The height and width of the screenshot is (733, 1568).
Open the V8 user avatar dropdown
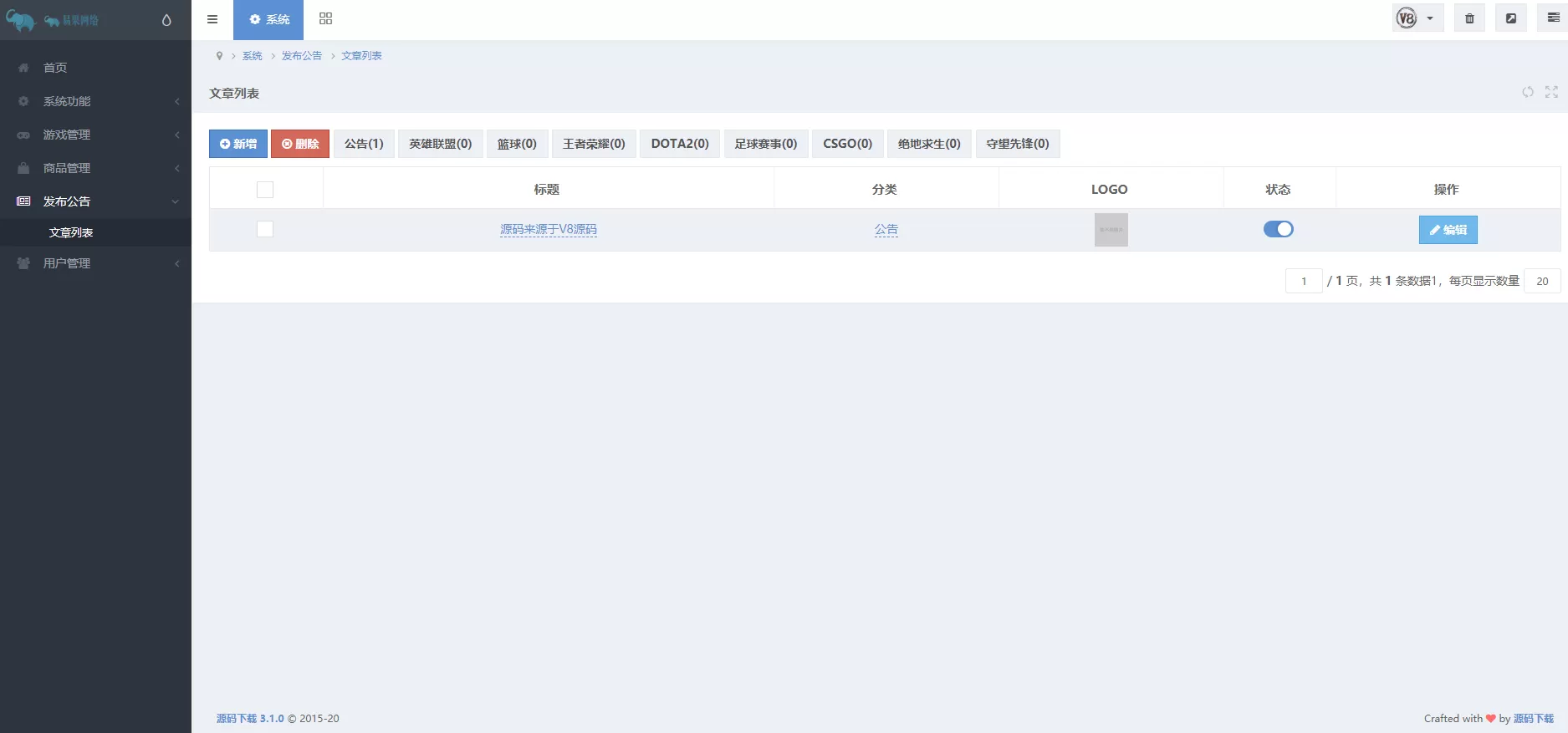pyautogui.click(x=1417, y=18)
